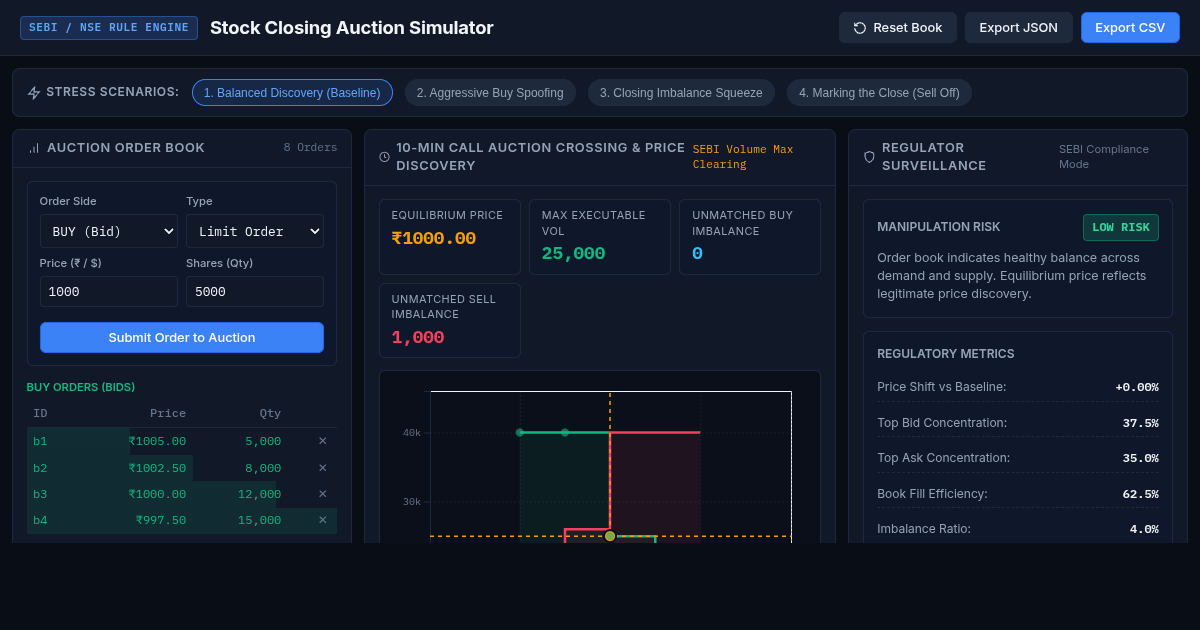The width and height of the screenshot is (1200, 630).
Task: Click the shield Regulator Surveillance icon
Action: 869,157
